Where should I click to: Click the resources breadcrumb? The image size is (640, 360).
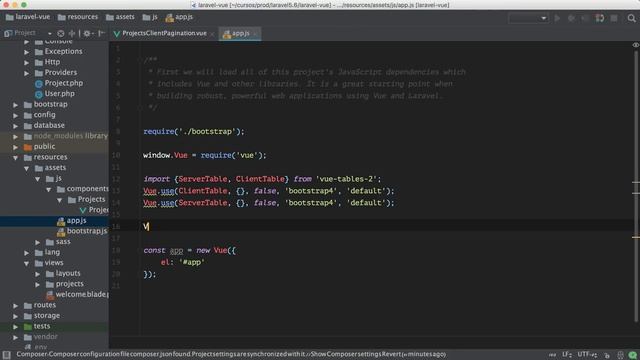(x=78, y=17)
